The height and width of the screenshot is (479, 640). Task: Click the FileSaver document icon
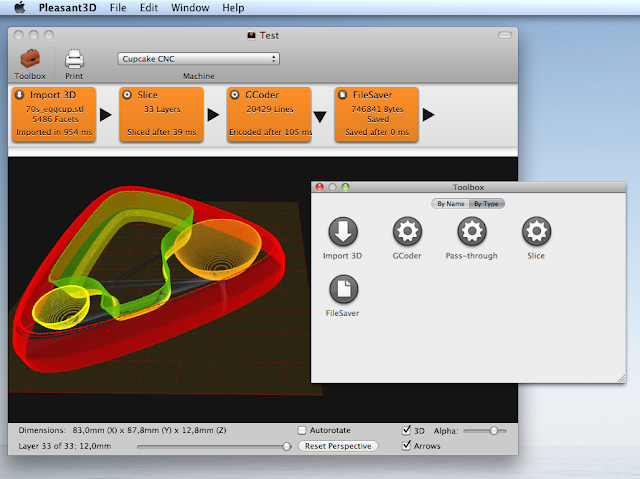[x=343, y=289]
